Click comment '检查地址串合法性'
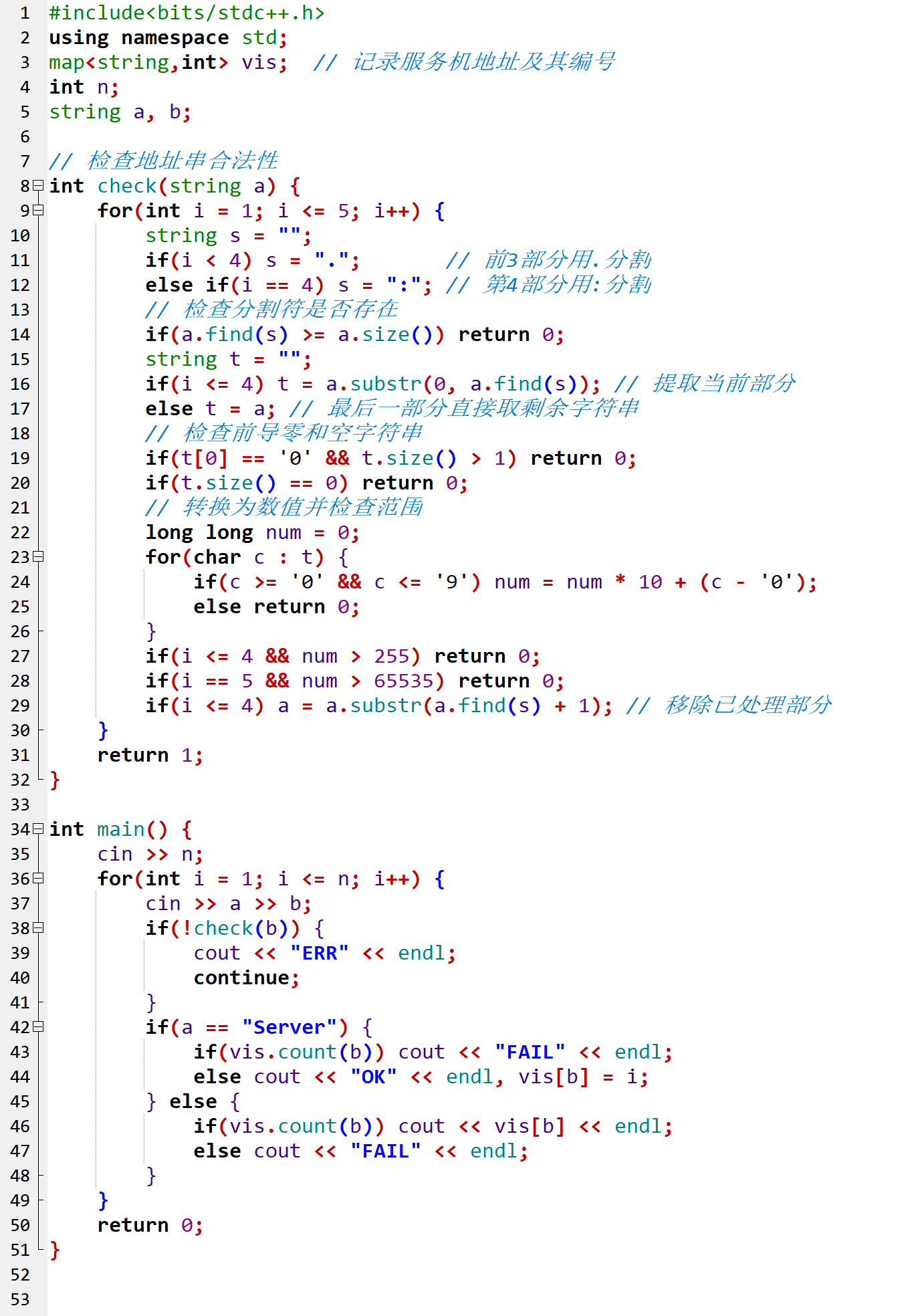Viewport: 916px width, 1316px height. [x=183, y=160]
